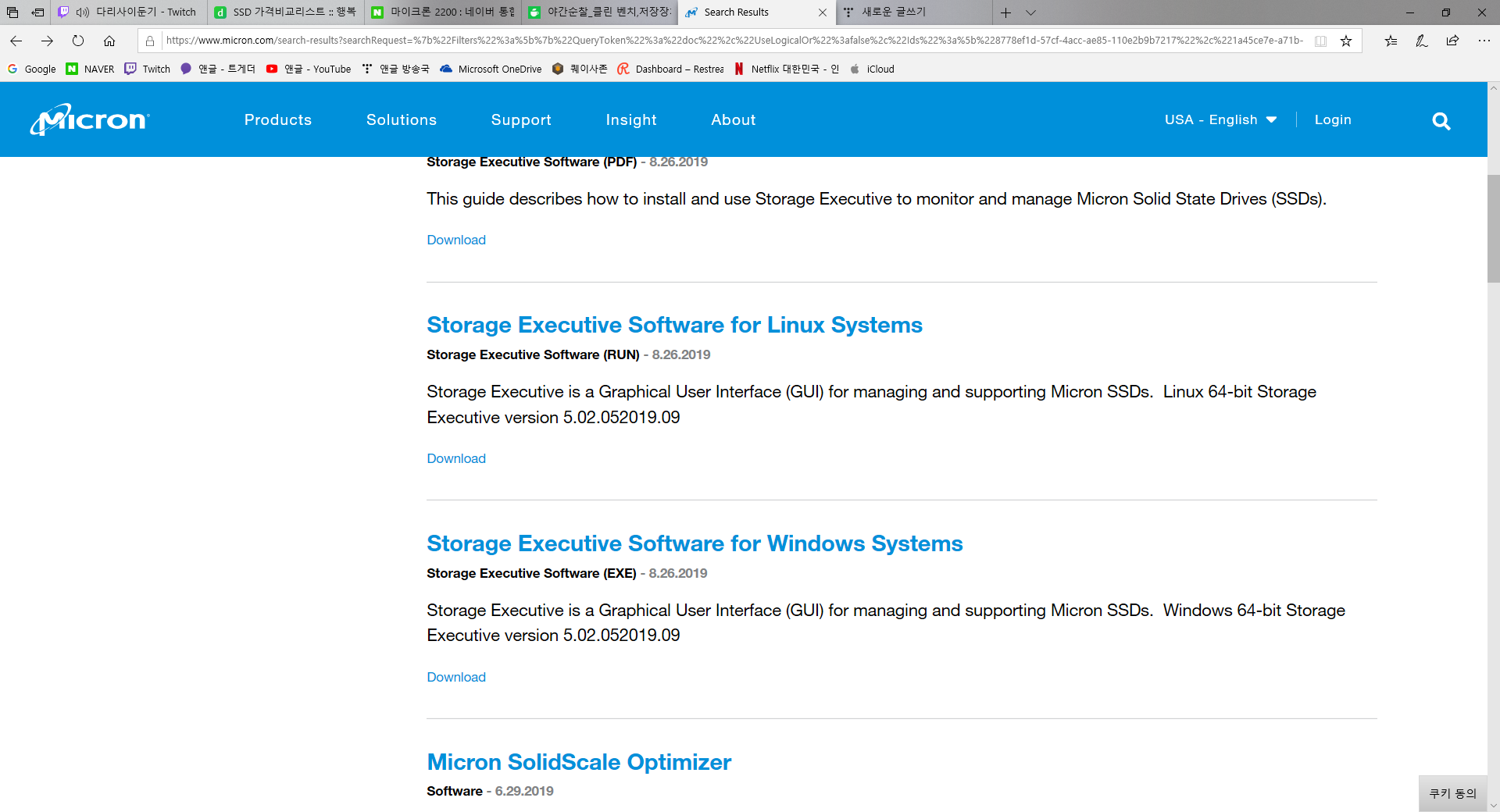Screen dimensions: 1500x812
Task: Open Netflix 대한민국 bookmark
Action: point(786,69)
